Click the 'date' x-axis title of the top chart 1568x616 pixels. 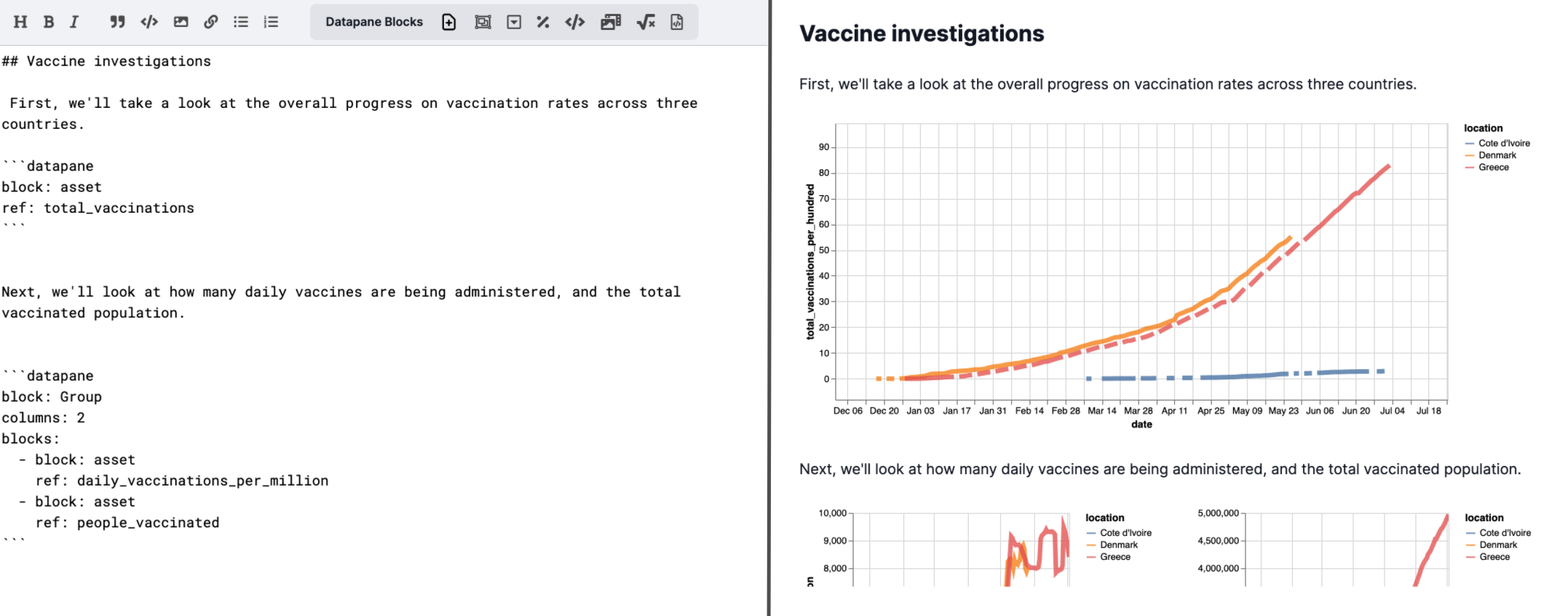click(x=1141, y=425)
